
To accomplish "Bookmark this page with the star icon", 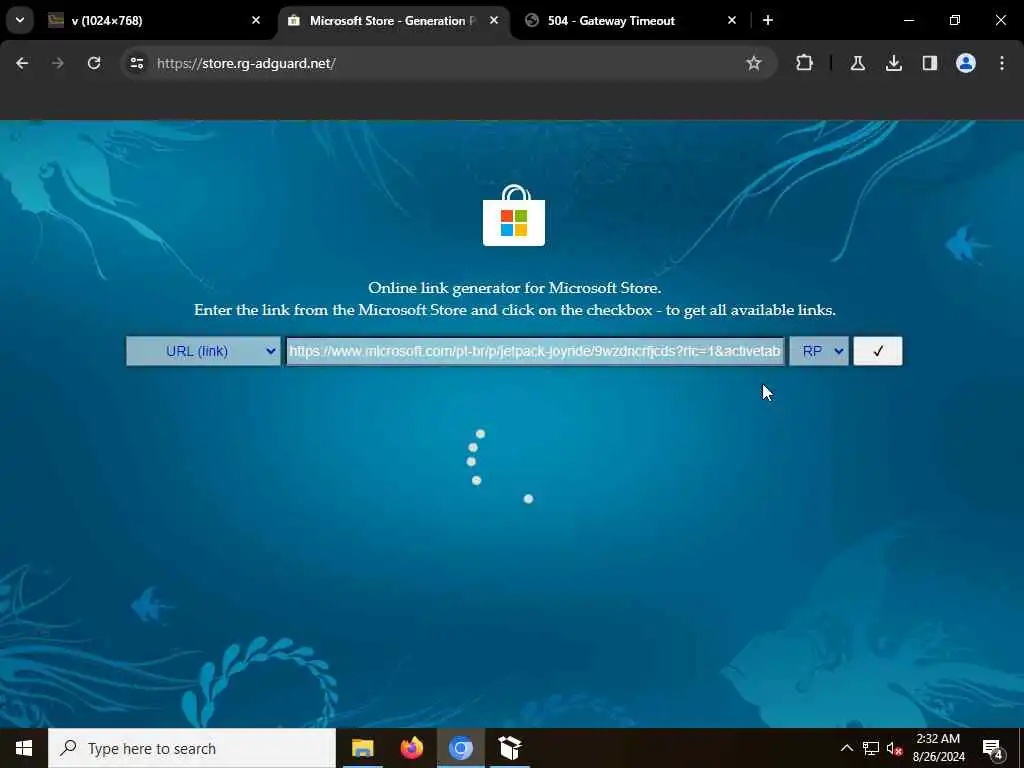I will 754,63.
